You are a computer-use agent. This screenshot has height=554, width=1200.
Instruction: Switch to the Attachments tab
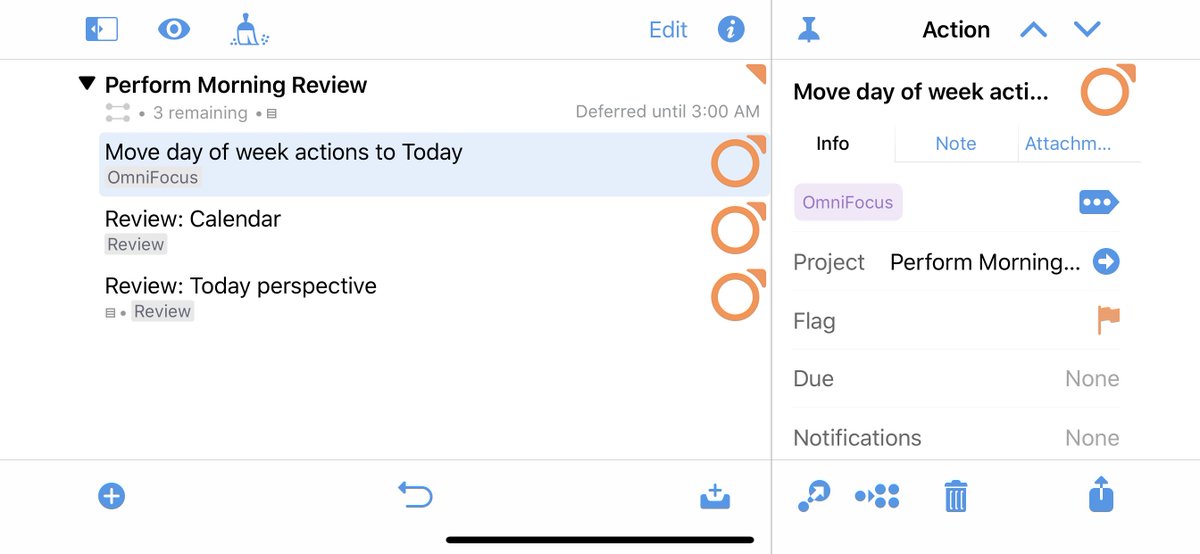tap(1067, 144)
